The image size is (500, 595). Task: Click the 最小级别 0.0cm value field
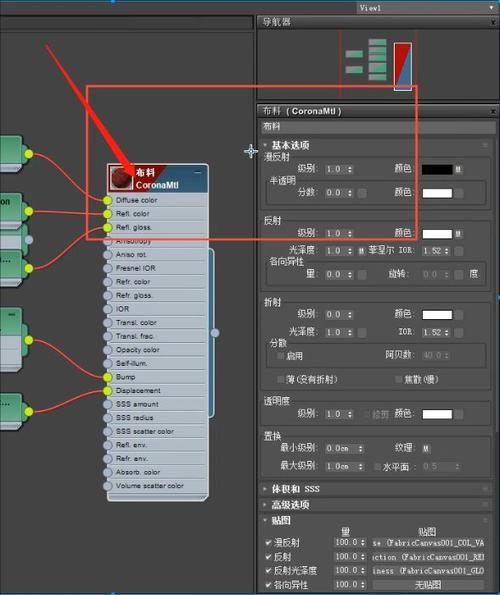[341, 449]
